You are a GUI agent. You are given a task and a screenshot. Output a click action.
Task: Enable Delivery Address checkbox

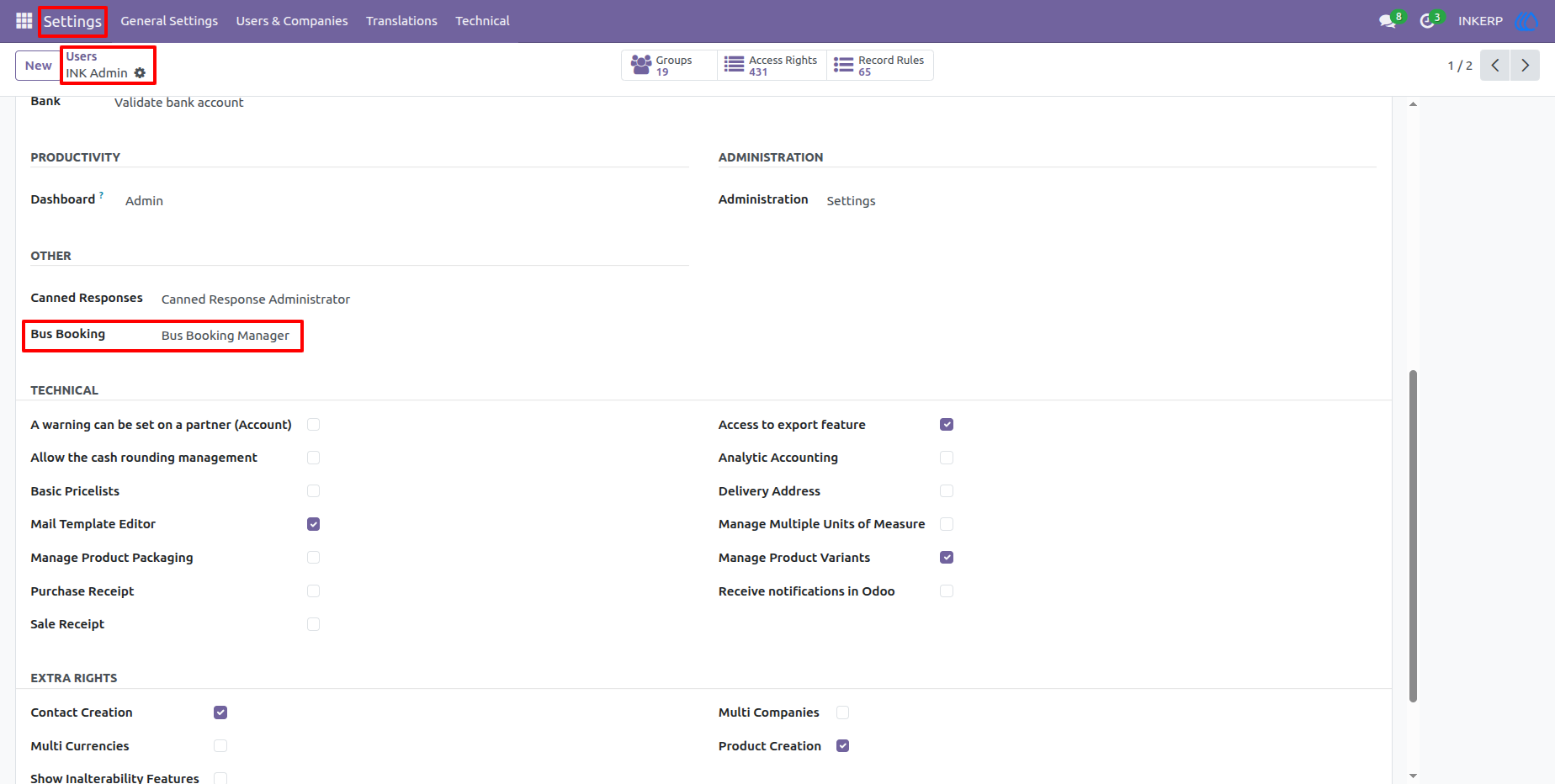(x=947, y=491)
